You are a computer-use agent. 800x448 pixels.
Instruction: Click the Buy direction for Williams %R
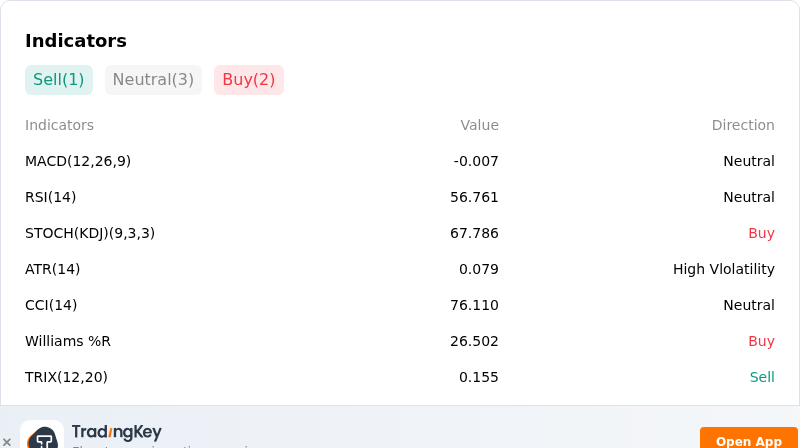[761, 341]
